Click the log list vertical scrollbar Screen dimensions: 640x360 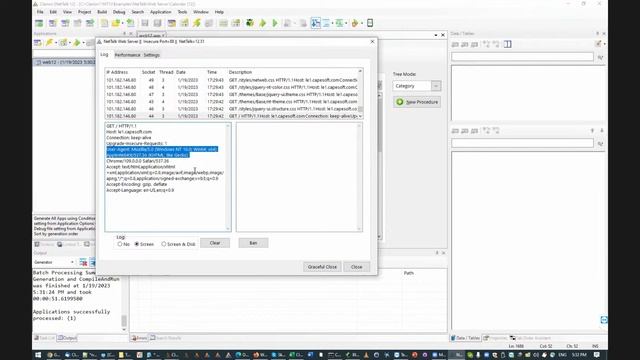[360, 94]
